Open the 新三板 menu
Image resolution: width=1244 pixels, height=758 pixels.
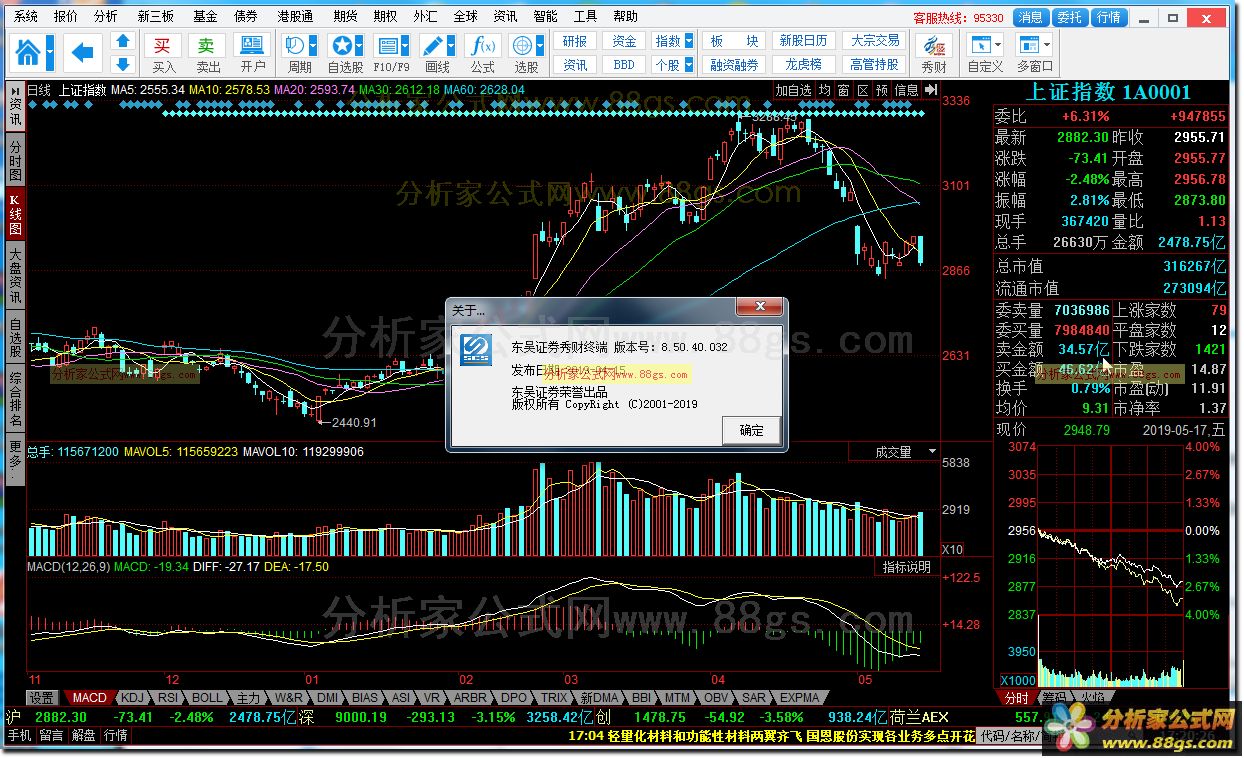point(155,16)
